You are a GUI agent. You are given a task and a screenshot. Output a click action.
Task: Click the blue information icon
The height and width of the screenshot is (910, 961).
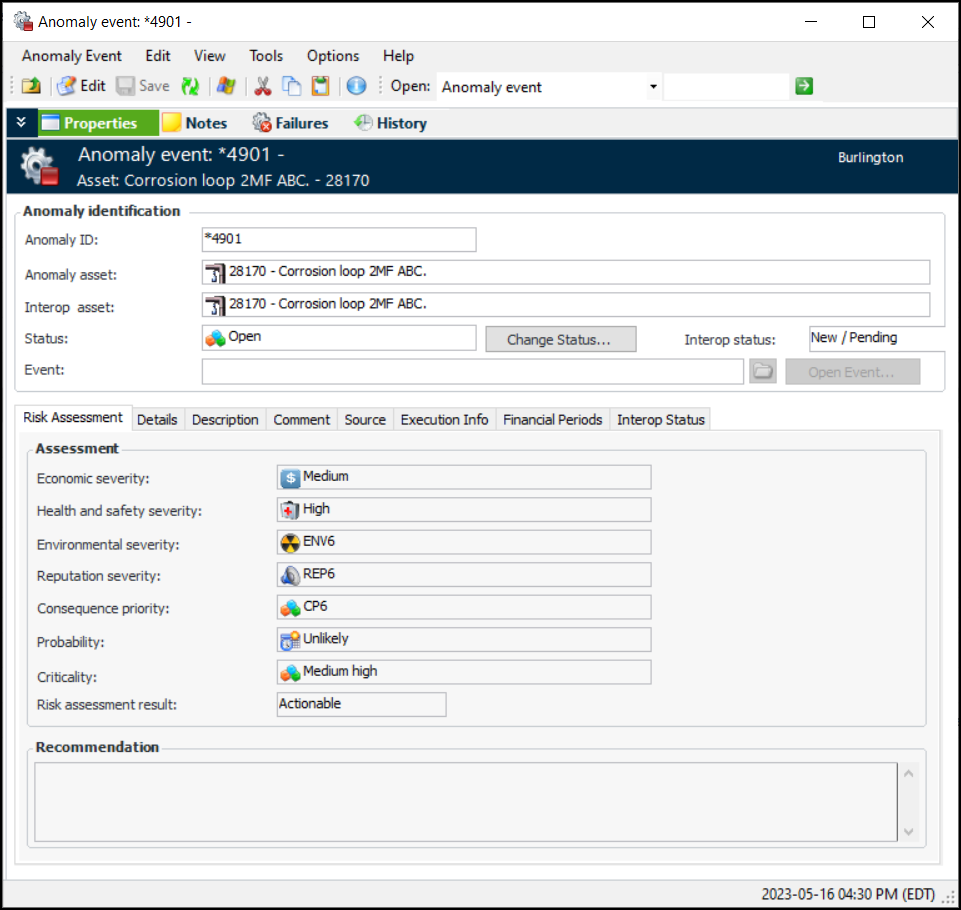point(356,87)
